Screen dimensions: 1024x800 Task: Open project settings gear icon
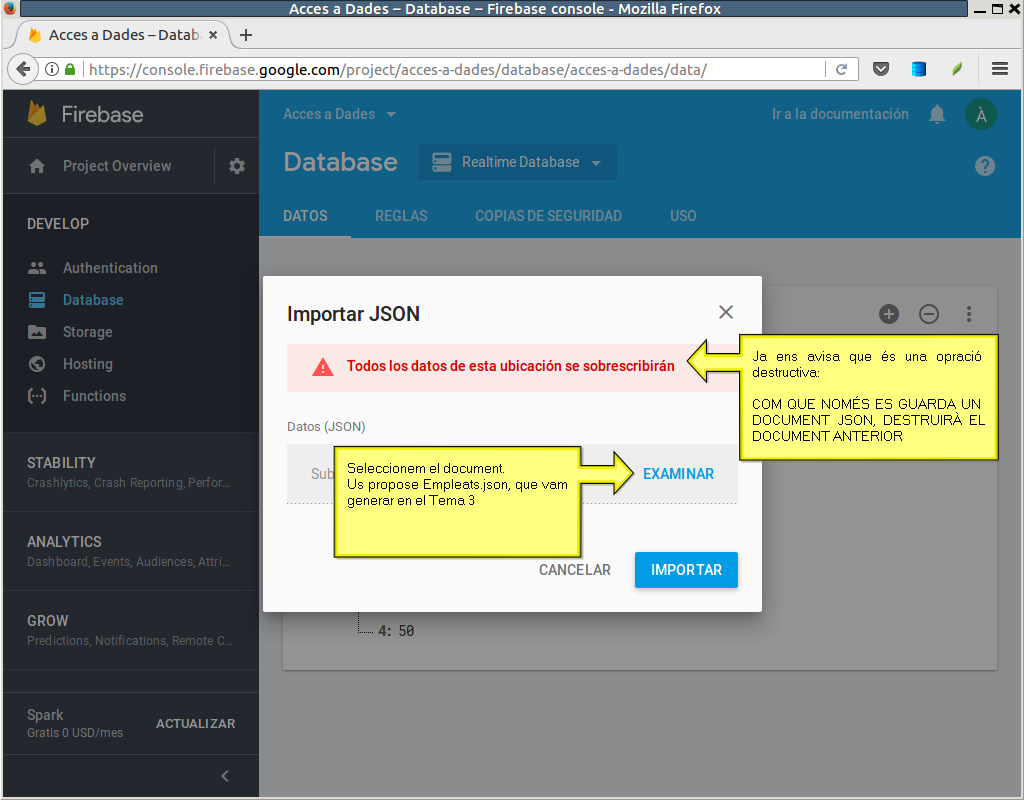(x=237, y=166)
